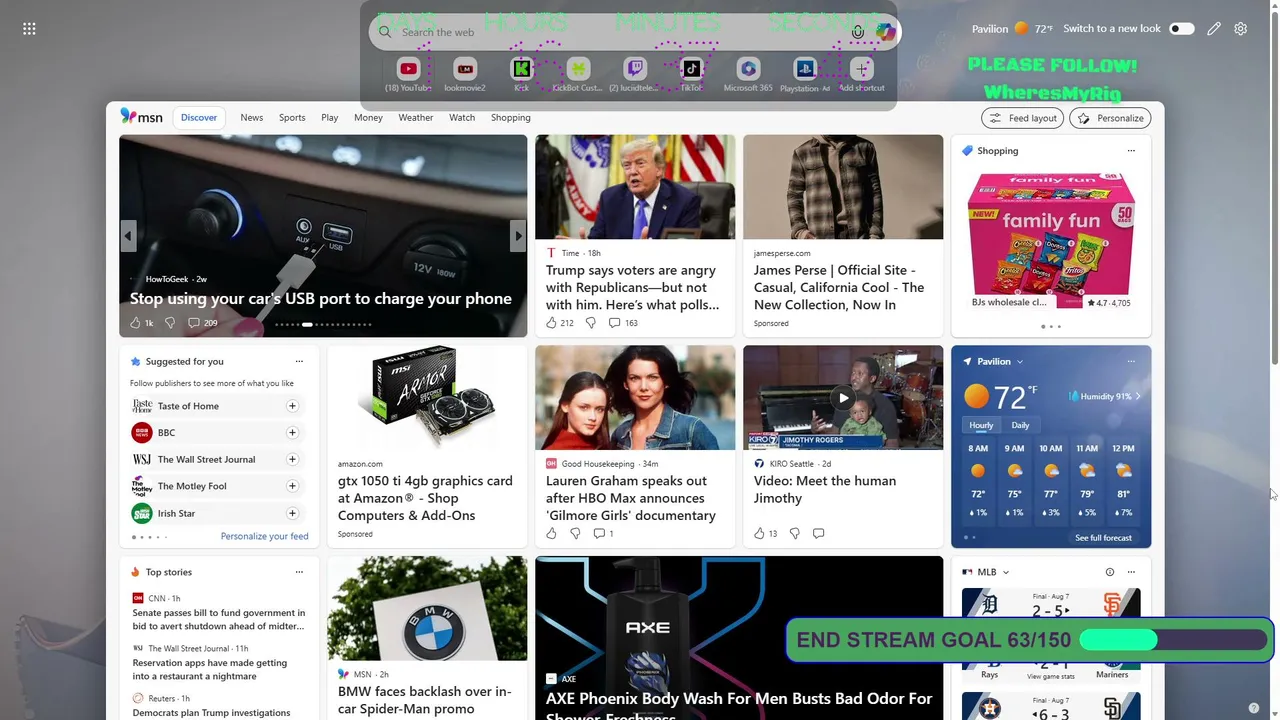
Task: Open the Shopping tab
Action: coord(511,118)
